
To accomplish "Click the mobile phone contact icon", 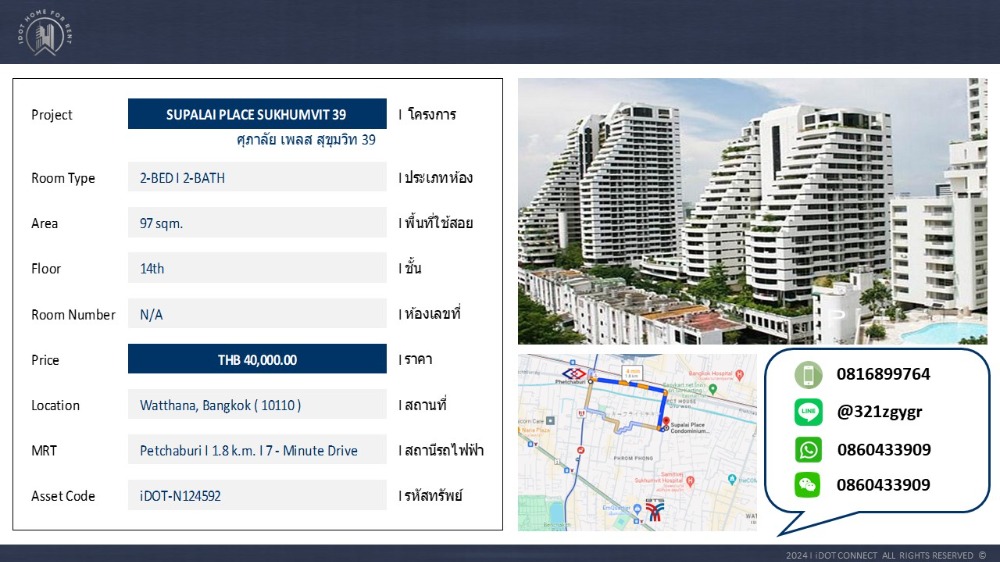I will (x=808, y=375).
